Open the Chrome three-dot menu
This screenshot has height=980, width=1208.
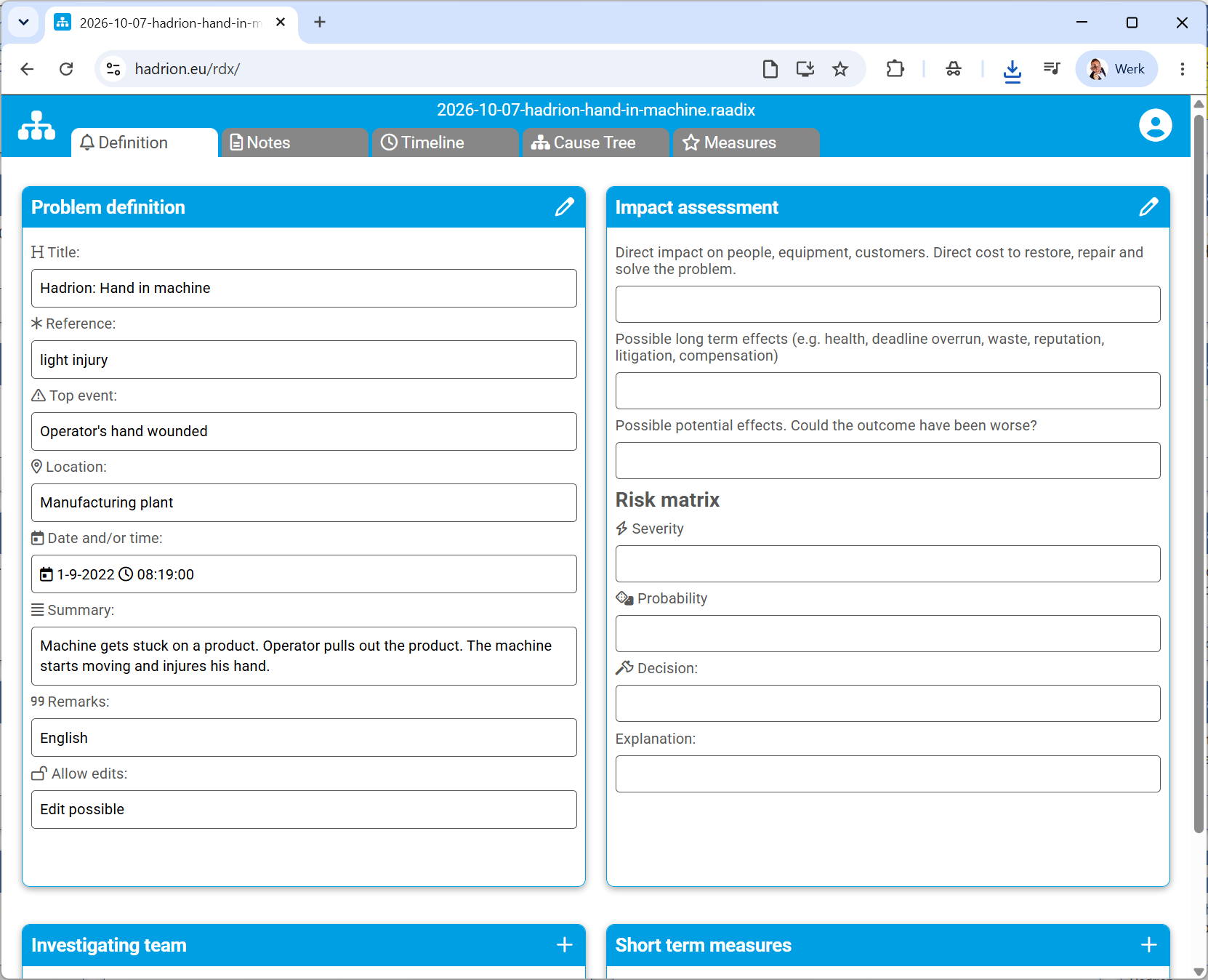[1183, 69]
